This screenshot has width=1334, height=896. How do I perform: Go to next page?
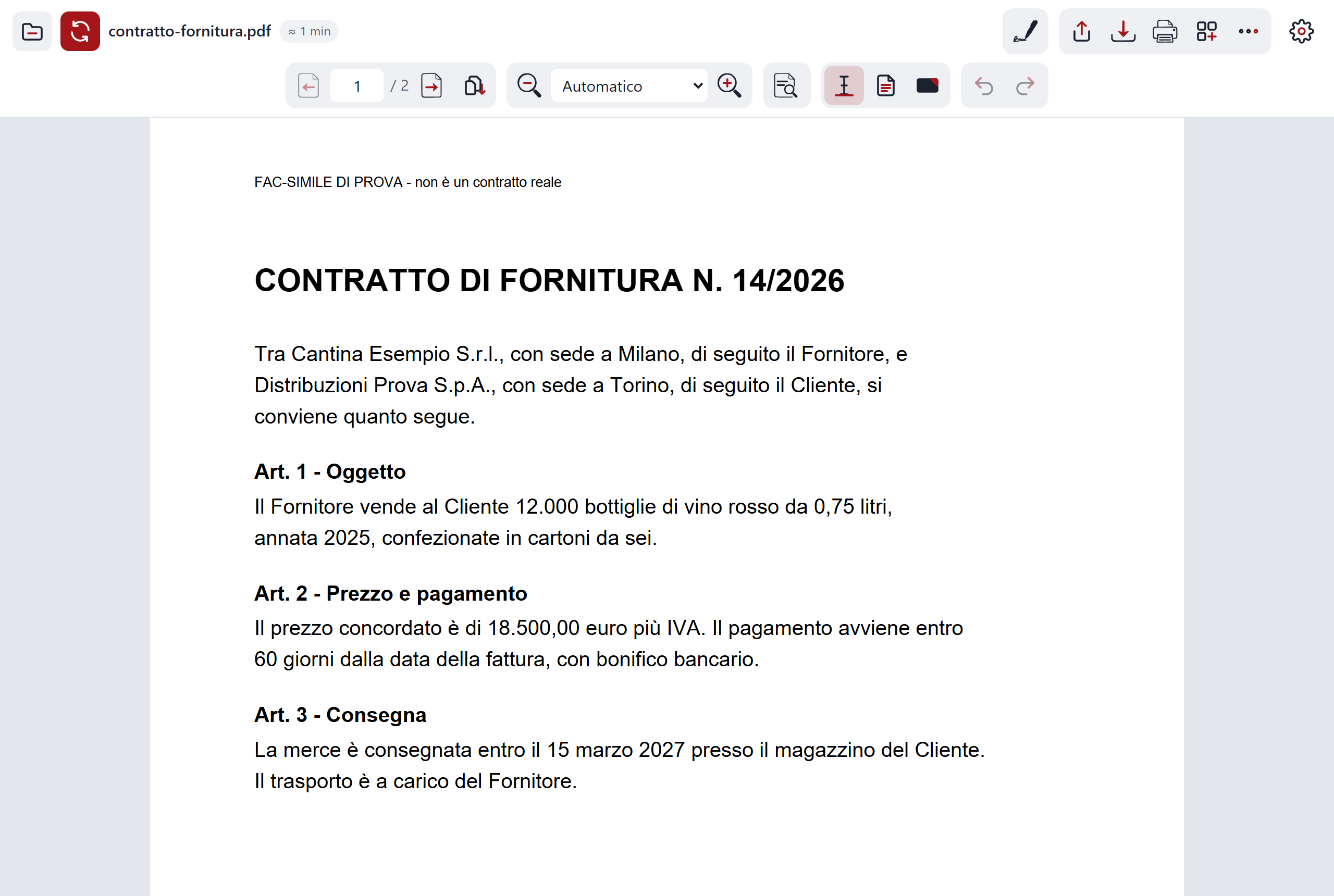pyautogui.click(x=431, y=86)
